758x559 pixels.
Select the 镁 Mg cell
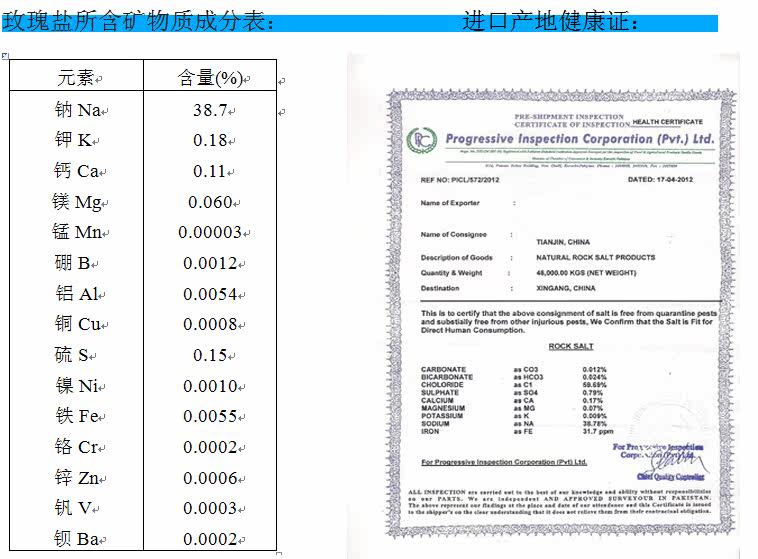click(77, 202)
